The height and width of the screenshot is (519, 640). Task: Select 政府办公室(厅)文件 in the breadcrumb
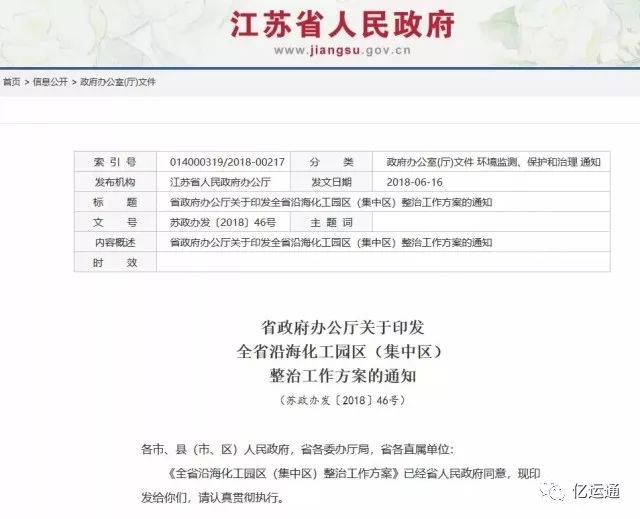[x=118, y=81]
